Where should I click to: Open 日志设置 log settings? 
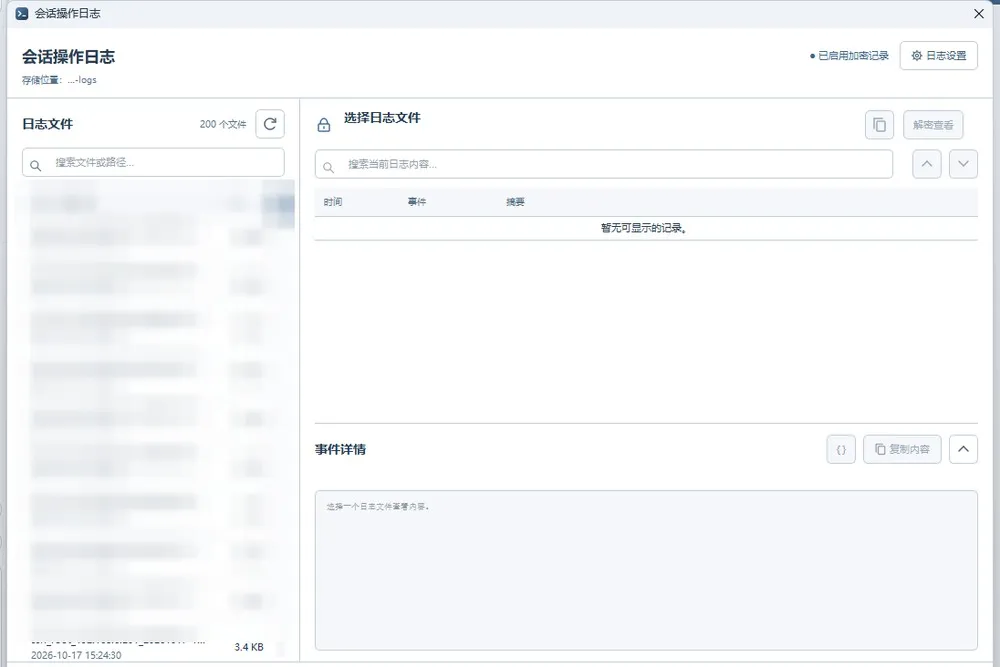tap(938, 55)
